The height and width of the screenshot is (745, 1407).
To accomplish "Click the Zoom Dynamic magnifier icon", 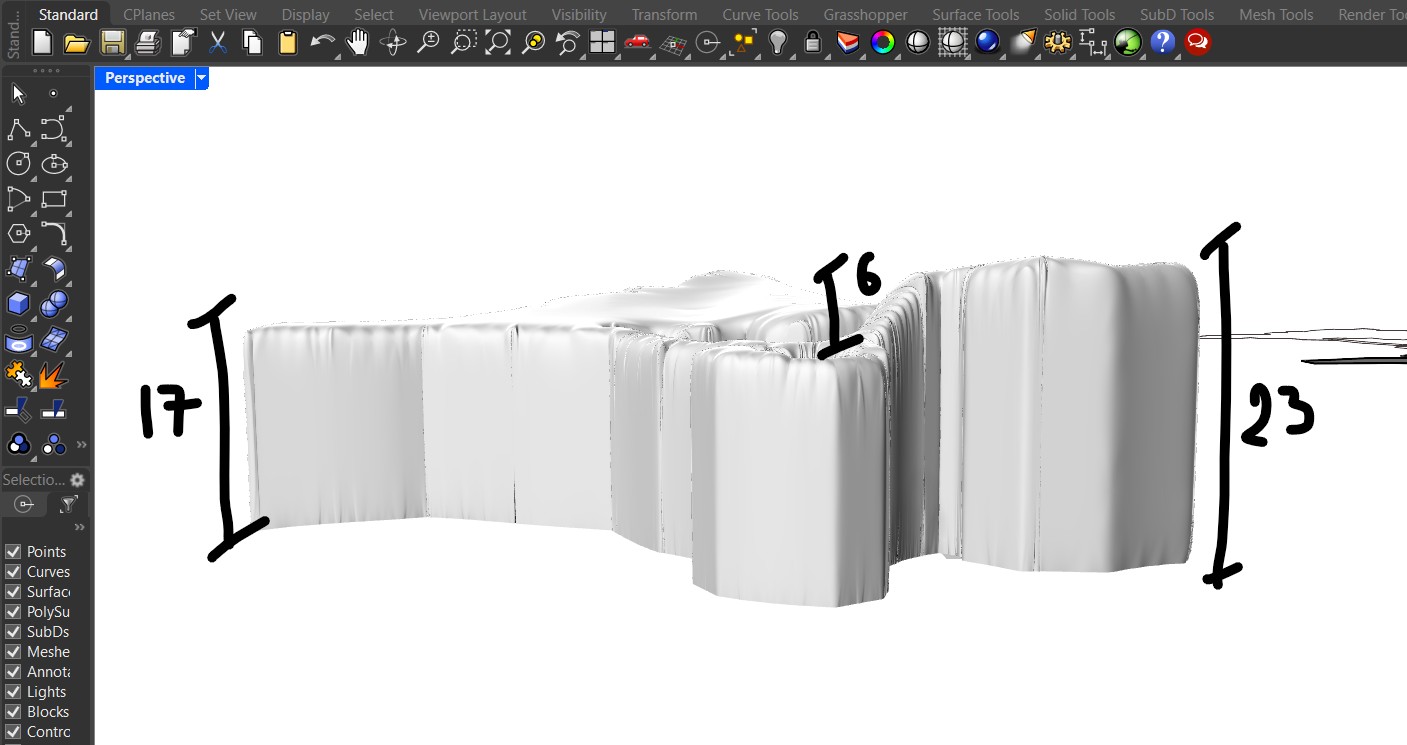I will point(428,43).
